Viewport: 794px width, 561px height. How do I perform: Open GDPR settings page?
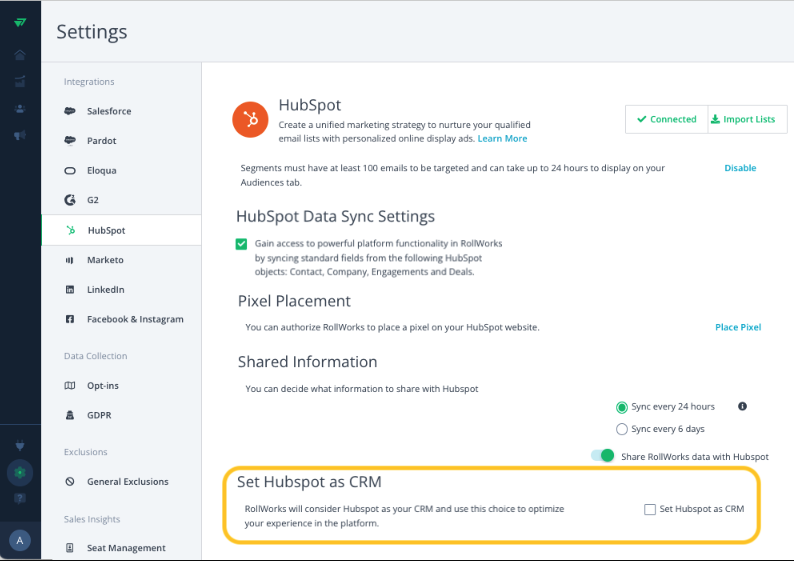coord(121,415)
